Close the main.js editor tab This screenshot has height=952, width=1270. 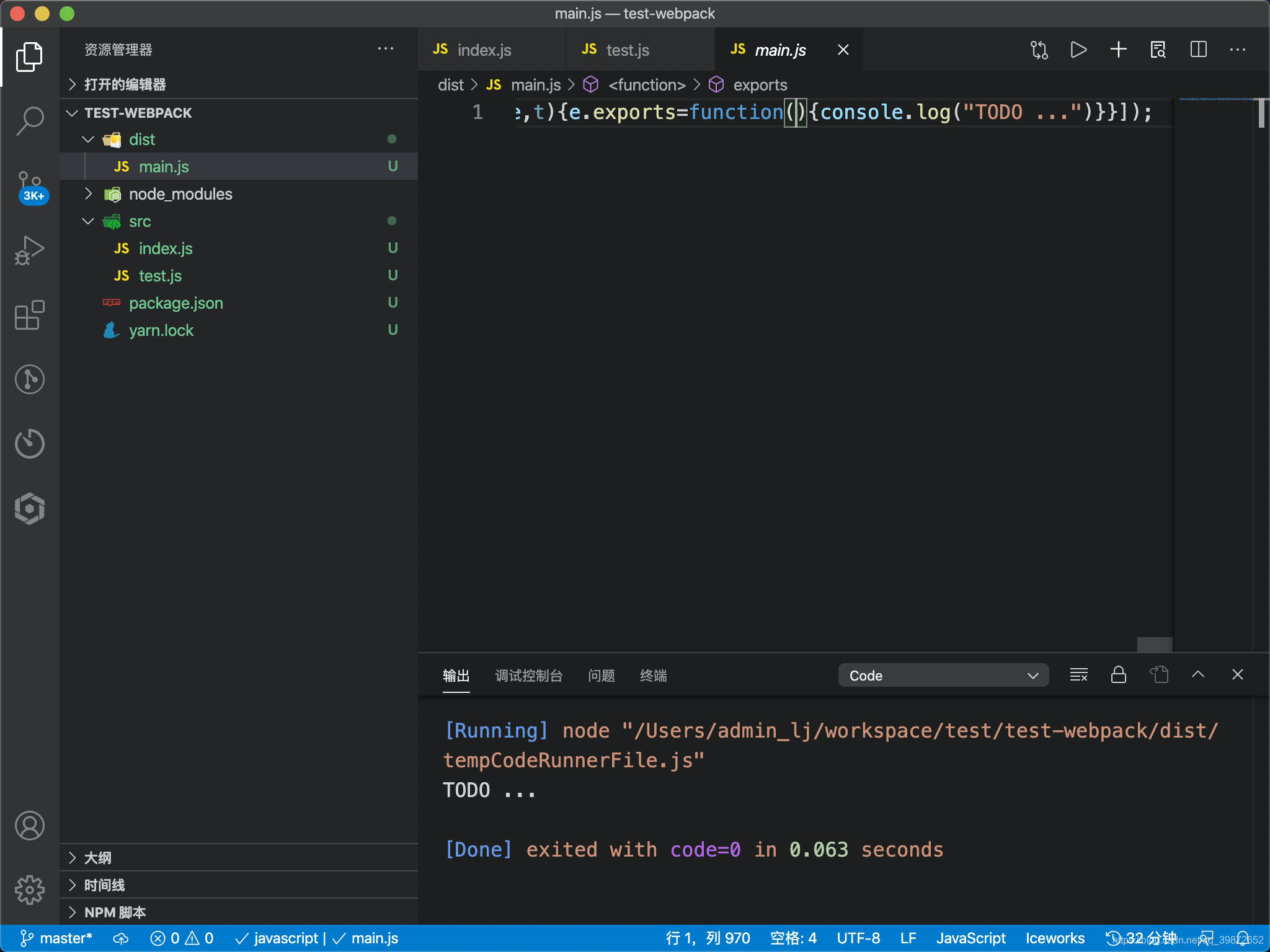(843, 50)
